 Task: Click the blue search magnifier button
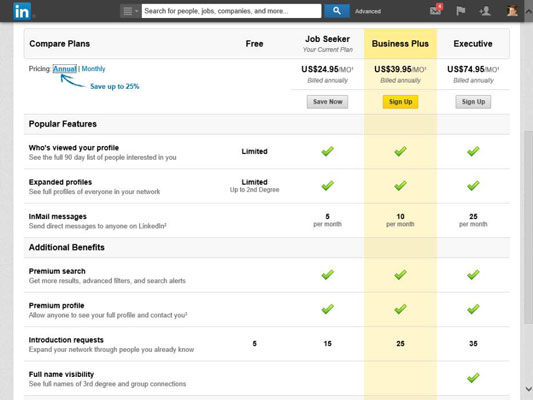click(x=337, y=11)
